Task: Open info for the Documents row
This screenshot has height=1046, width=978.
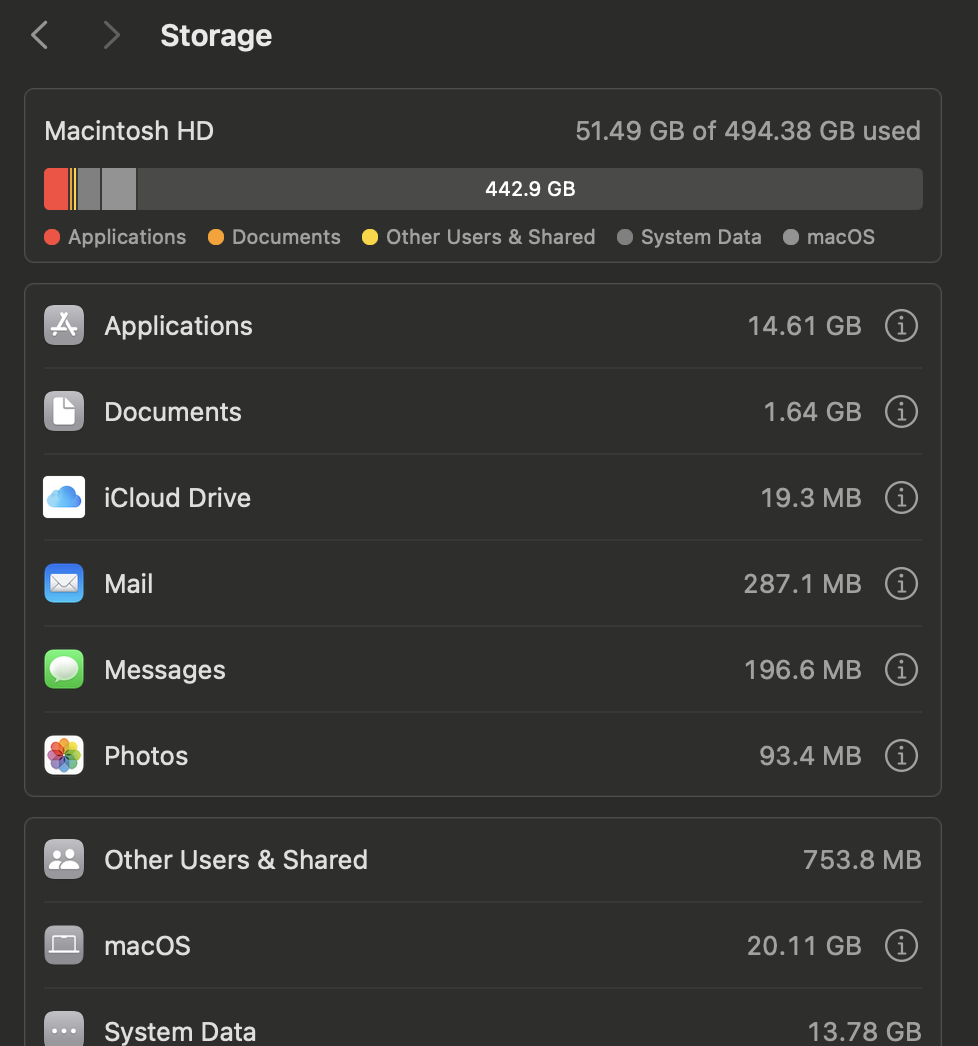Action: (901, 412)
